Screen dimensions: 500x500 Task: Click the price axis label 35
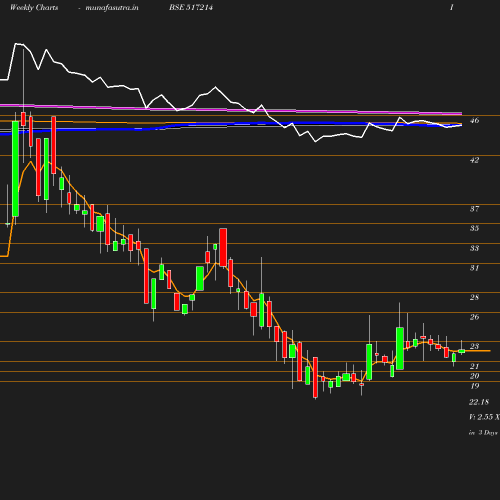[474, 228]
